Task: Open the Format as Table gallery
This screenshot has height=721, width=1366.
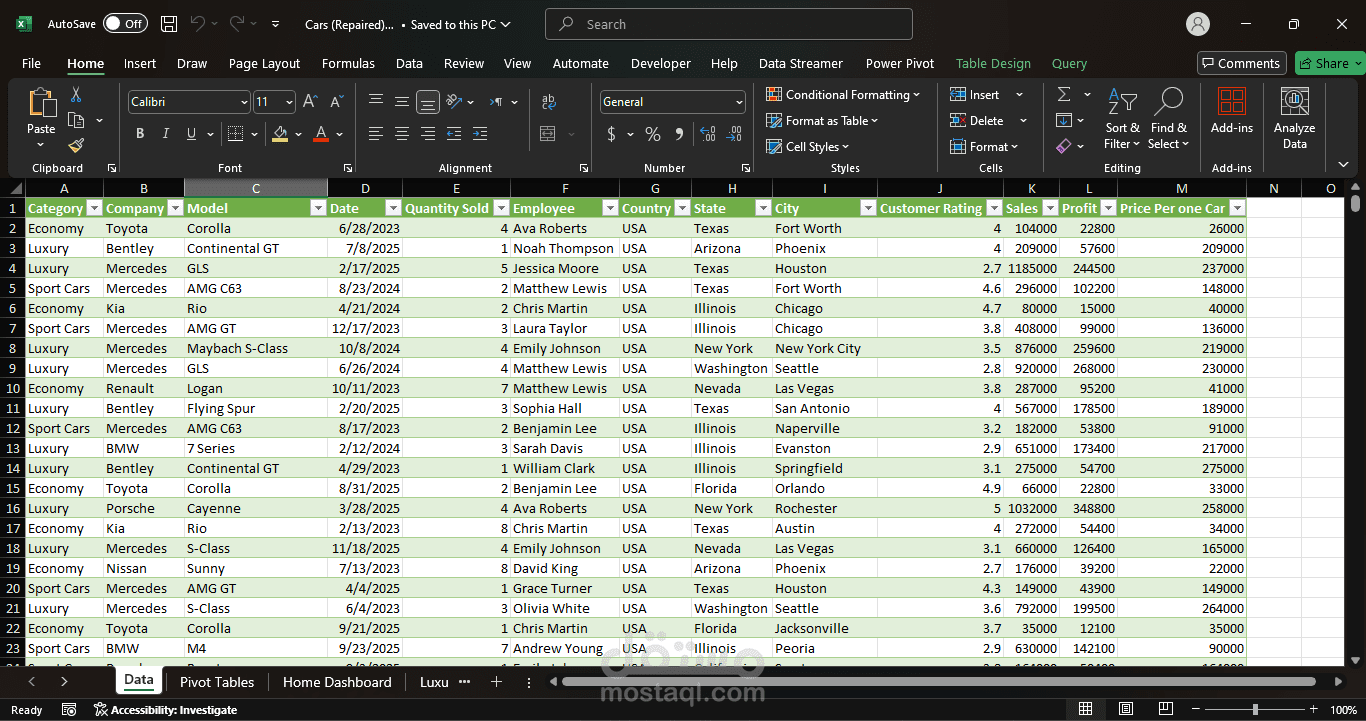Action: 823,121
